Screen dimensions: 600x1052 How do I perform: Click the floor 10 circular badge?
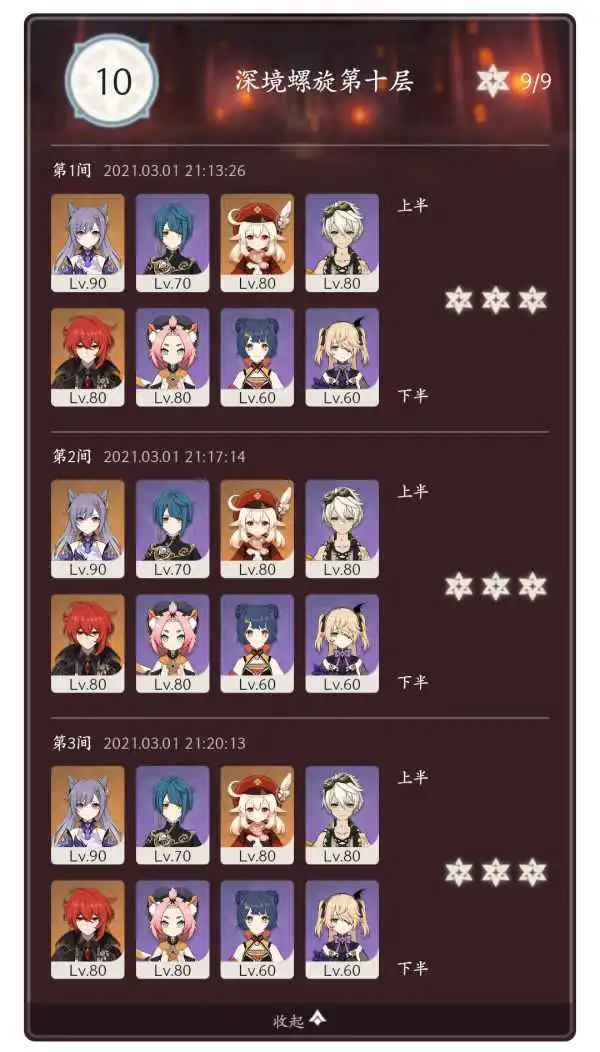point(112,81)
